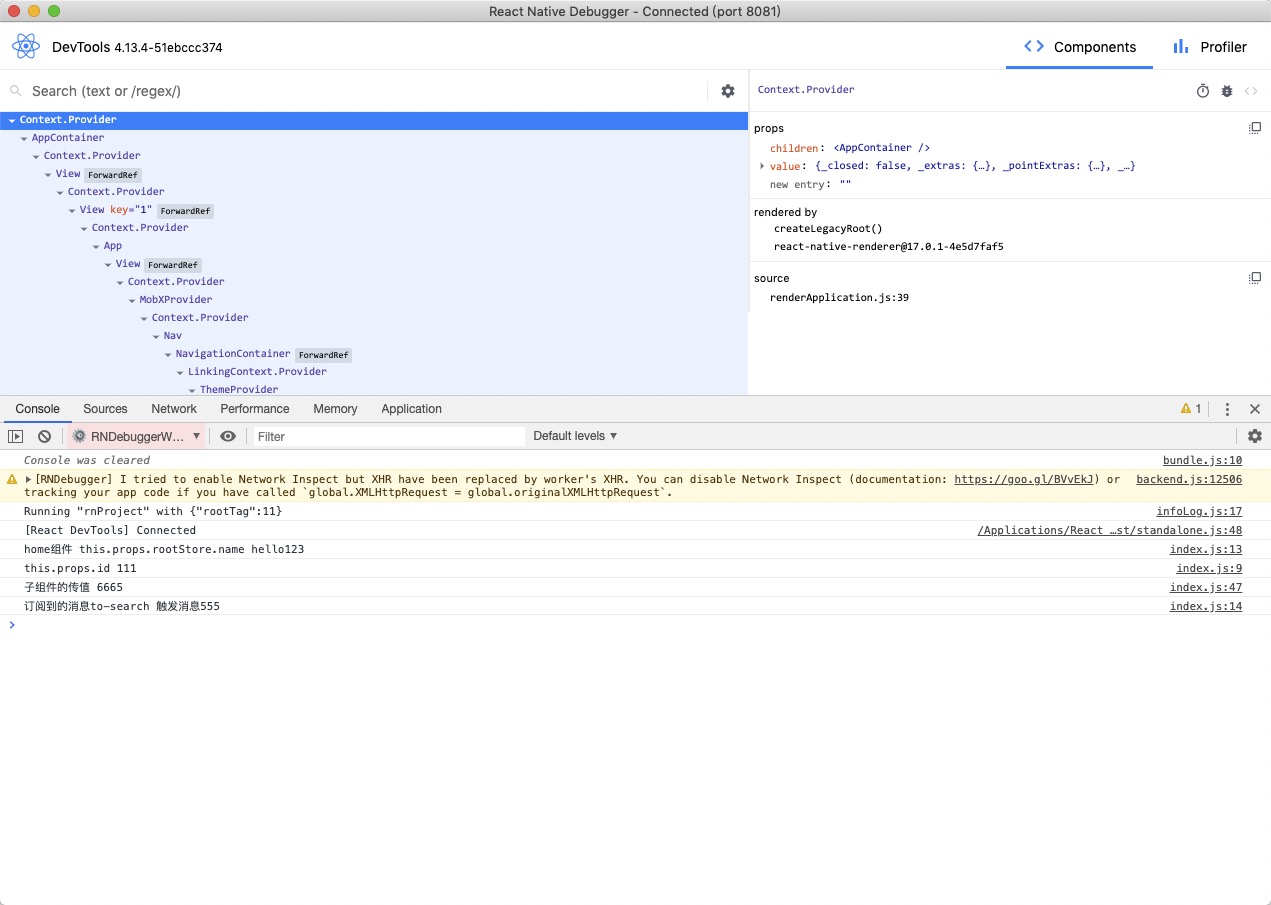Create live expression with the eye icon

[228, 436]
